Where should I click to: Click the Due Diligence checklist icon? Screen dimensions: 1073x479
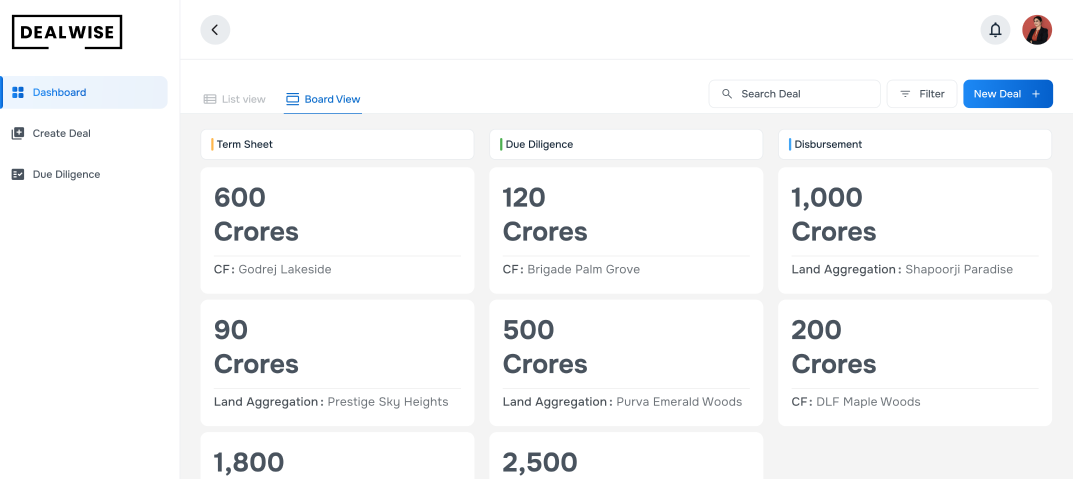click(17, 174)
